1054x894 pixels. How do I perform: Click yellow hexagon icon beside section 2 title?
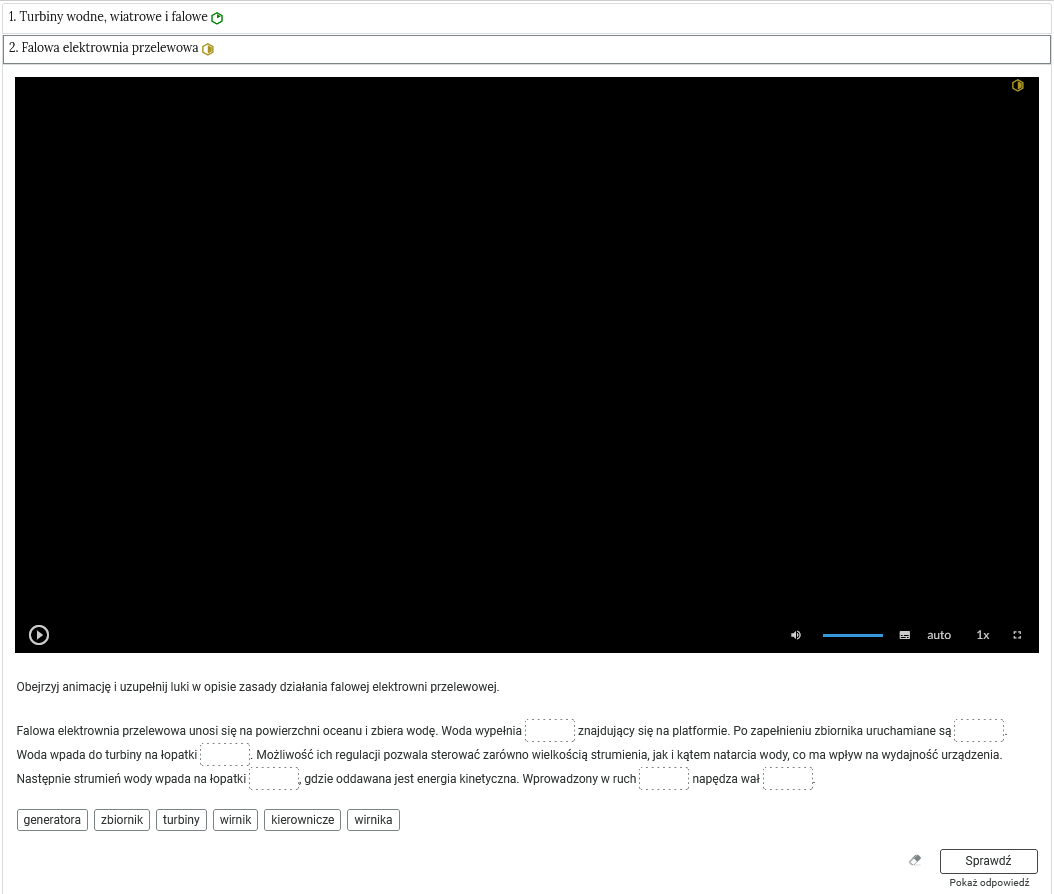pos(208,49)
